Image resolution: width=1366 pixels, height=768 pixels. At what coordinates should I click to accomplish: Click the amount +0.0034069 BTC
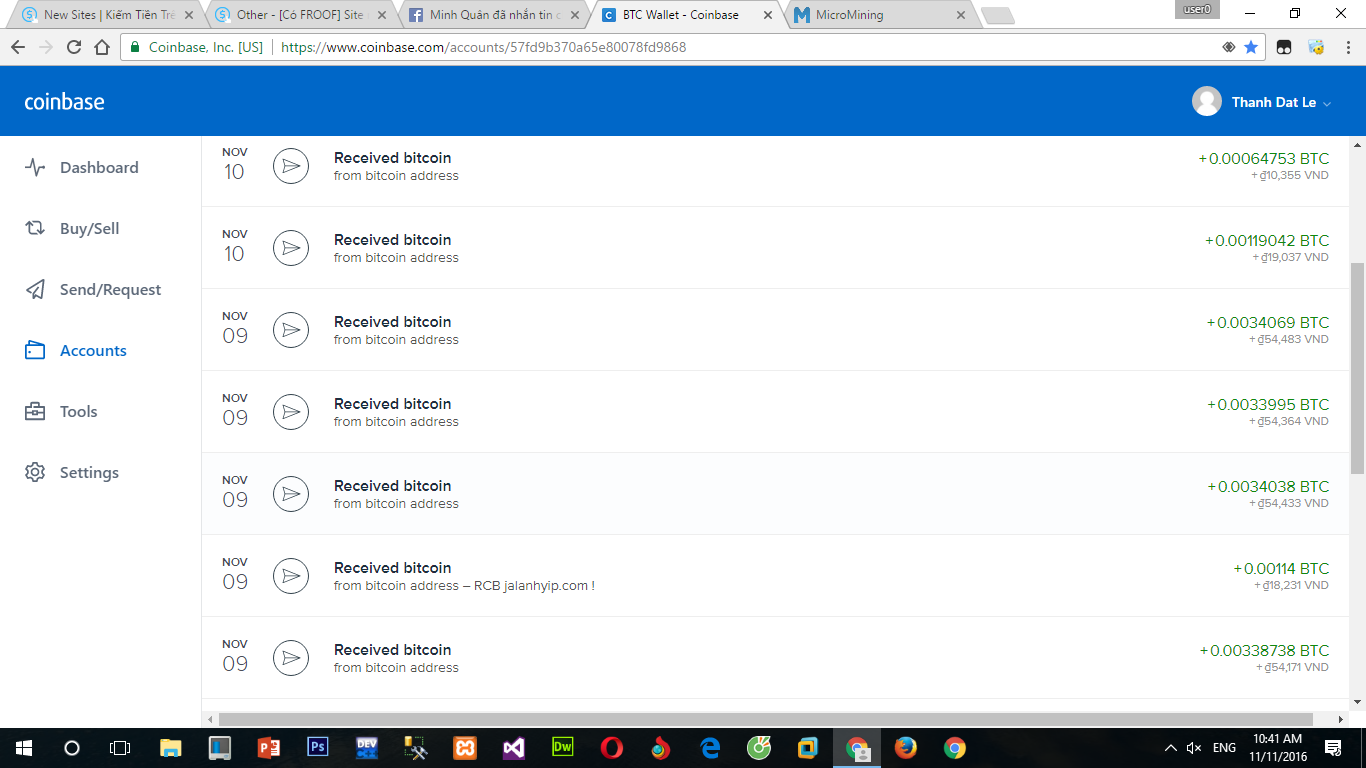pyautogui.click(x=1268, y=322)
